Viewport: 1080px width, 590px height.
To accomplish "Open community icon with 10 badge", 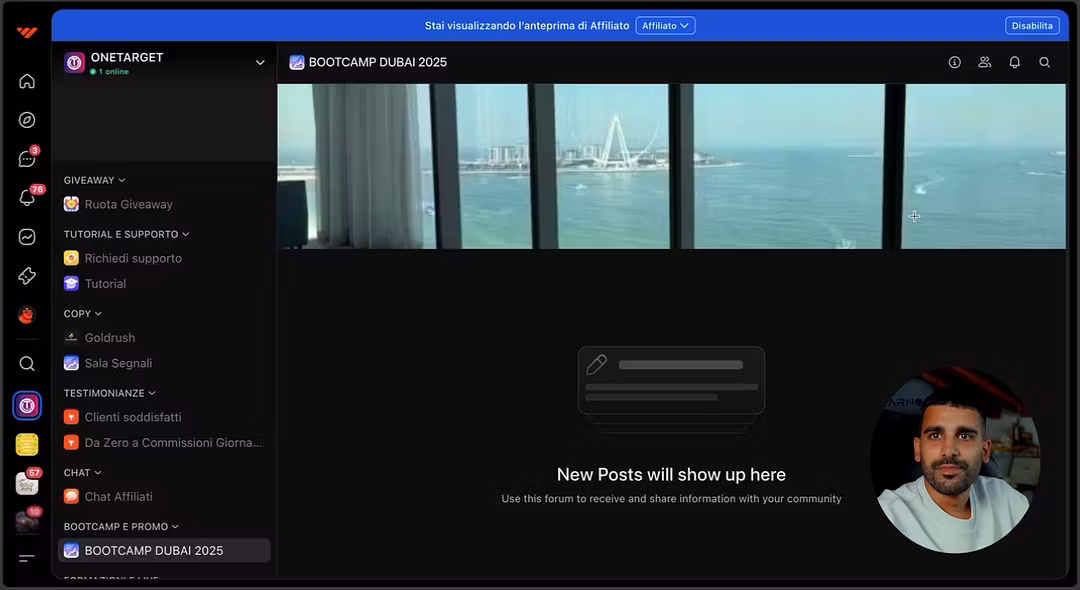I will coord(27,522).
